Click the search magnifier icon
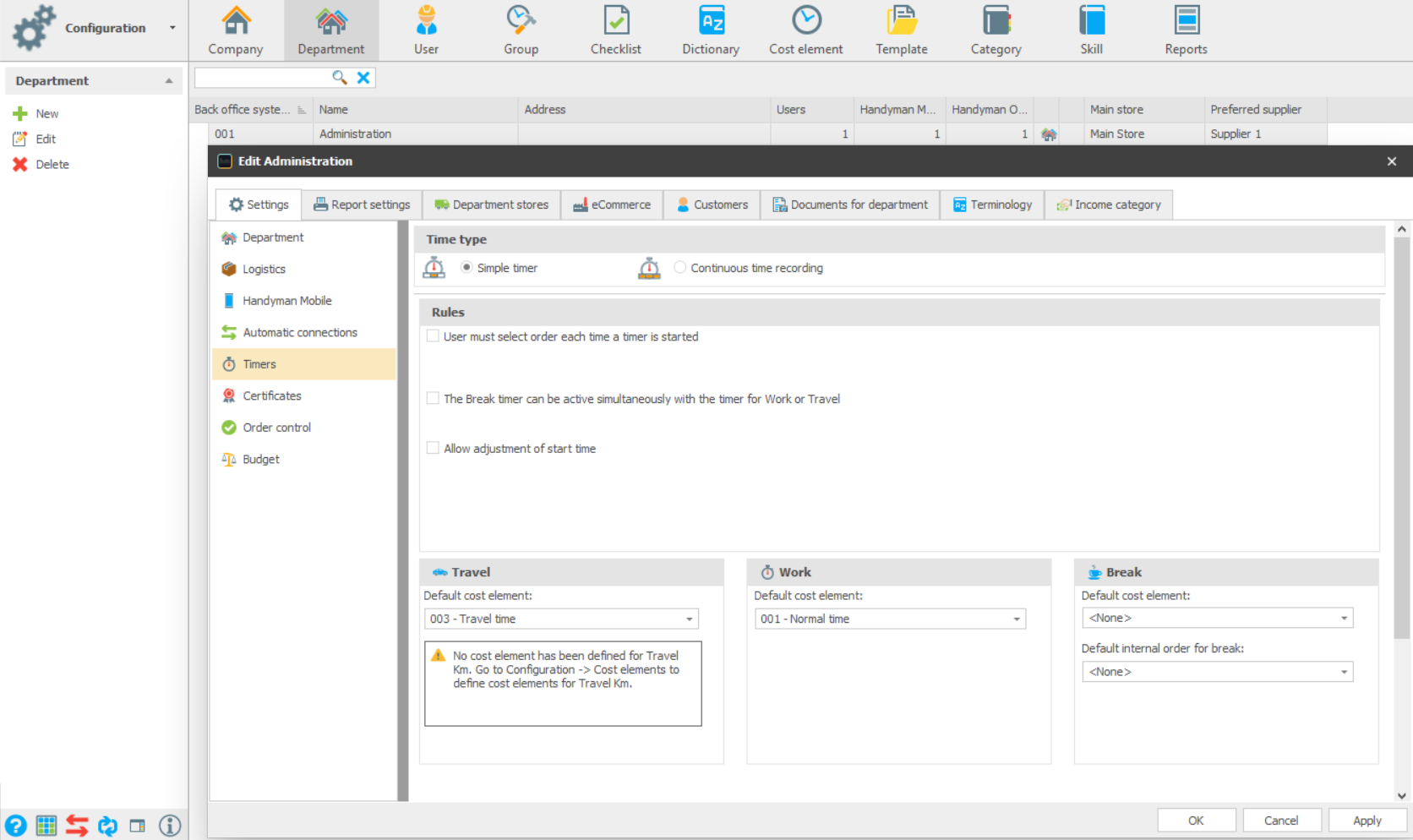 click(x=340, y=78)
